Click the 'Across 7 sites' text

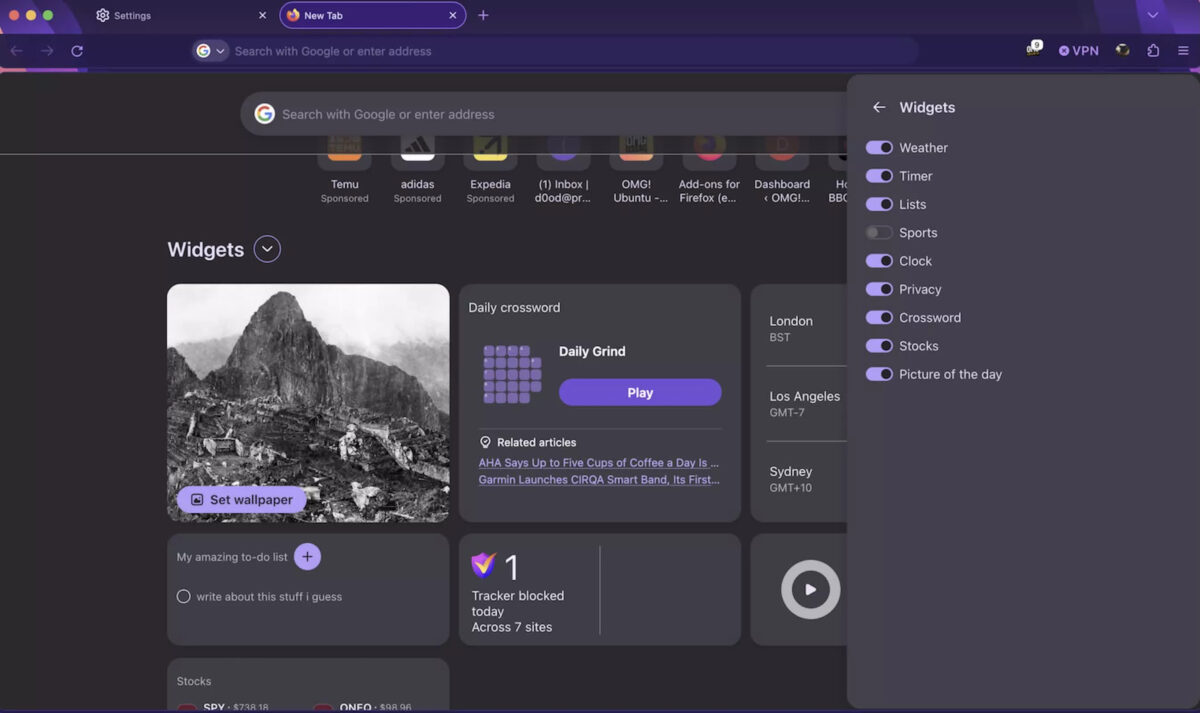click(x=512, y=627)
